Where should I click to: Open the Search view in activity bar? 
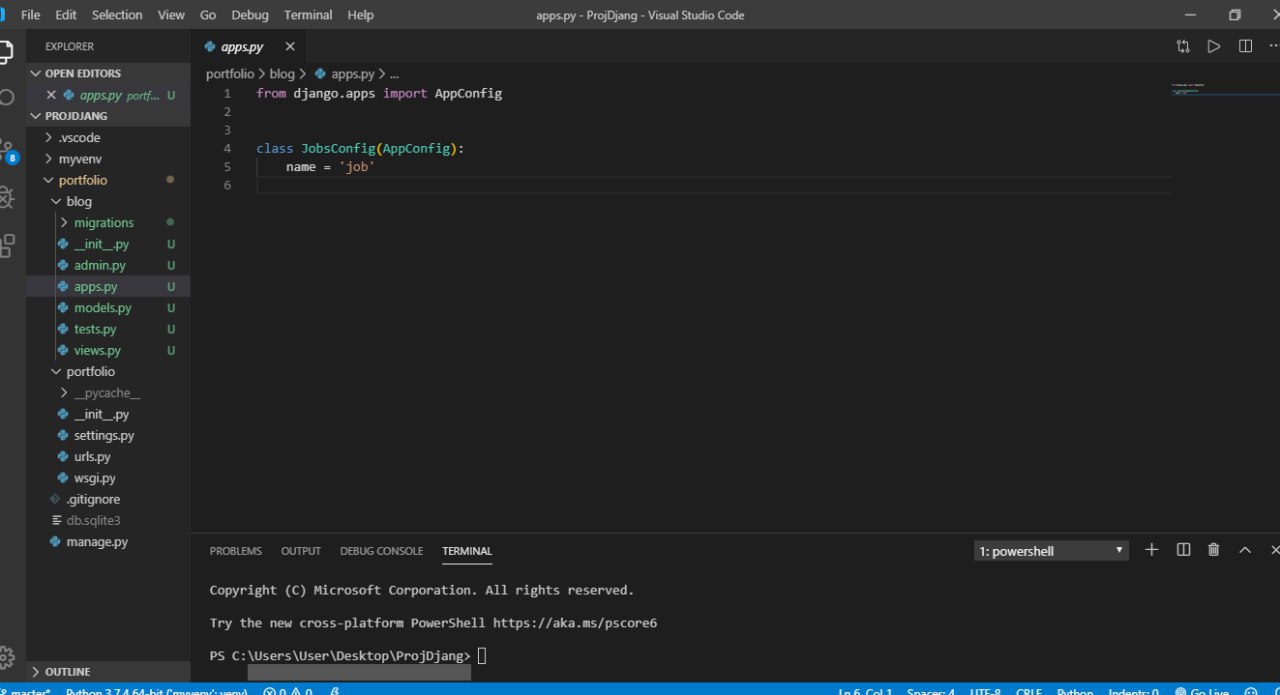coord(6,97)
